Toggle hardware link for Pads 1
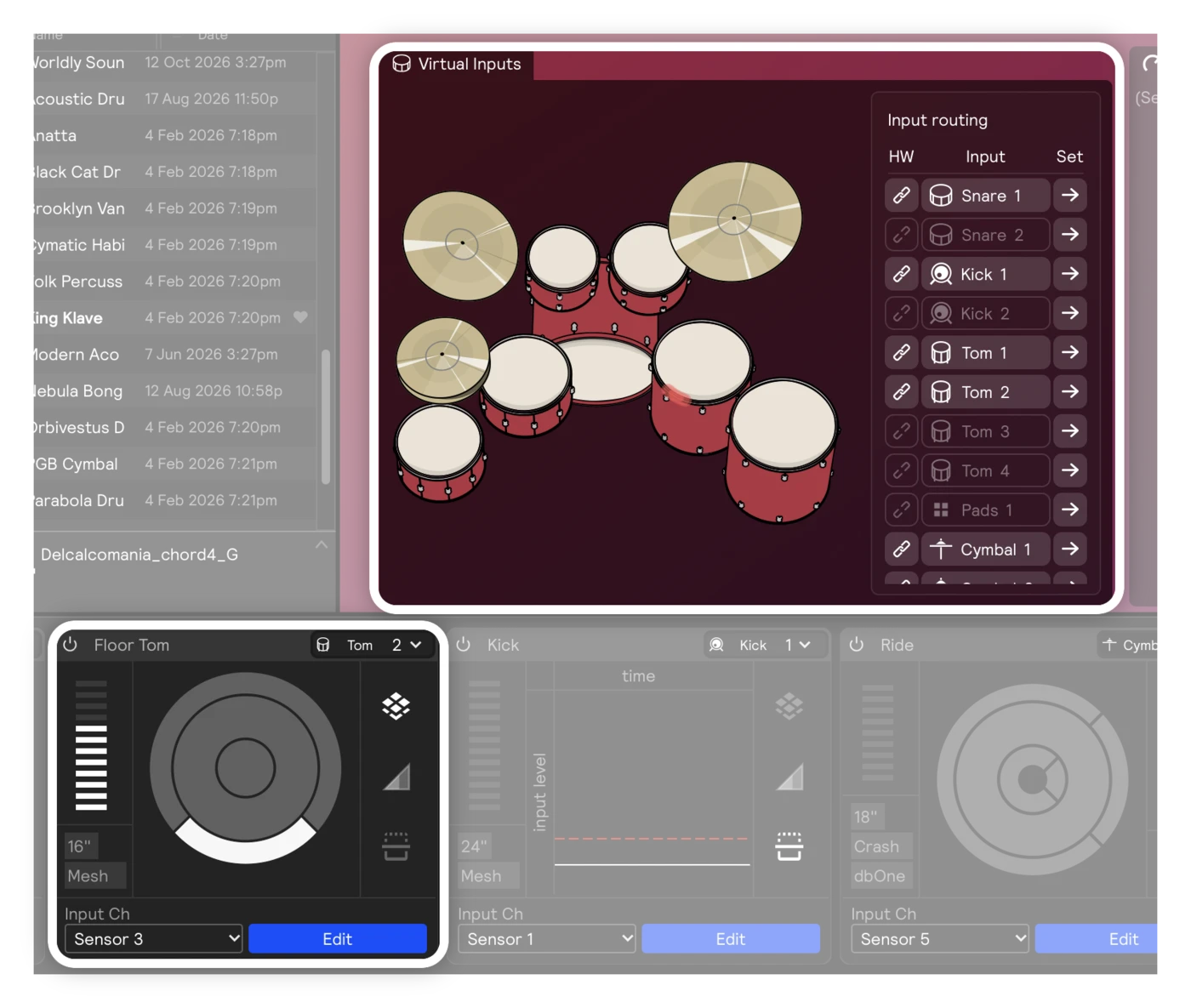Screen dimensions: 1191x1008 click(x=901, y=510)
